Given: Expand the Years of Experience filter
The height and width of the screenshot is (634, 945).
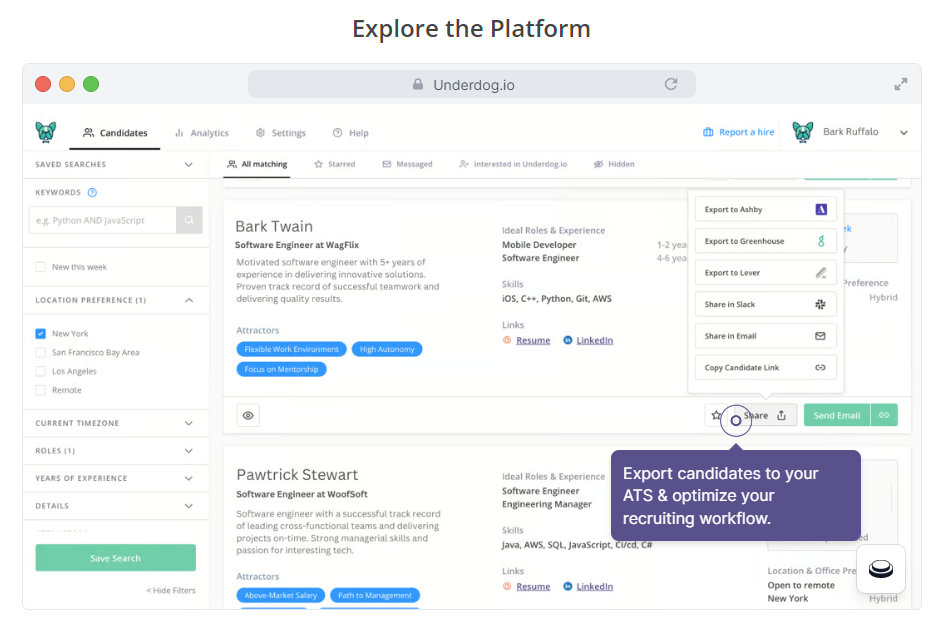Looking at the screenshot, I should pyautogui.click(x=115, y=478).
